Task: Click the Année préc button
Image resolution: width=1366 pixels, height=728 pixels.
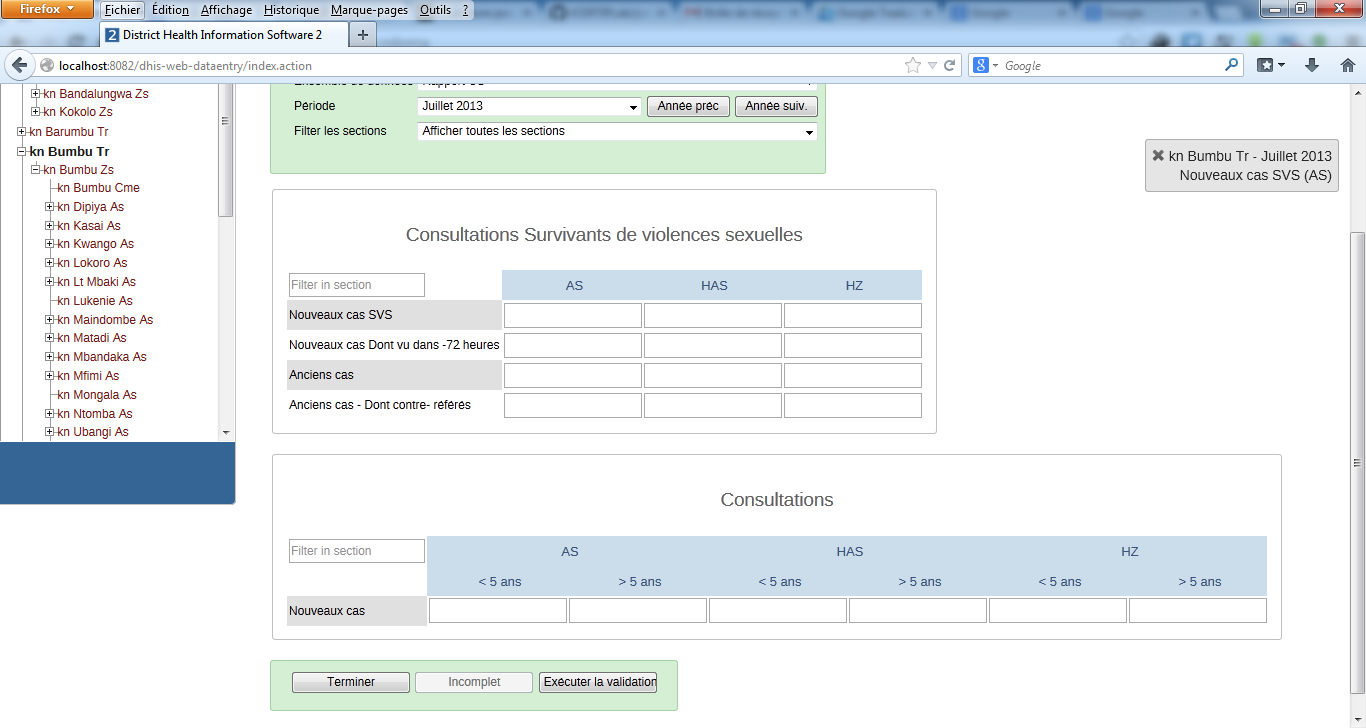Action: point(688,106)
